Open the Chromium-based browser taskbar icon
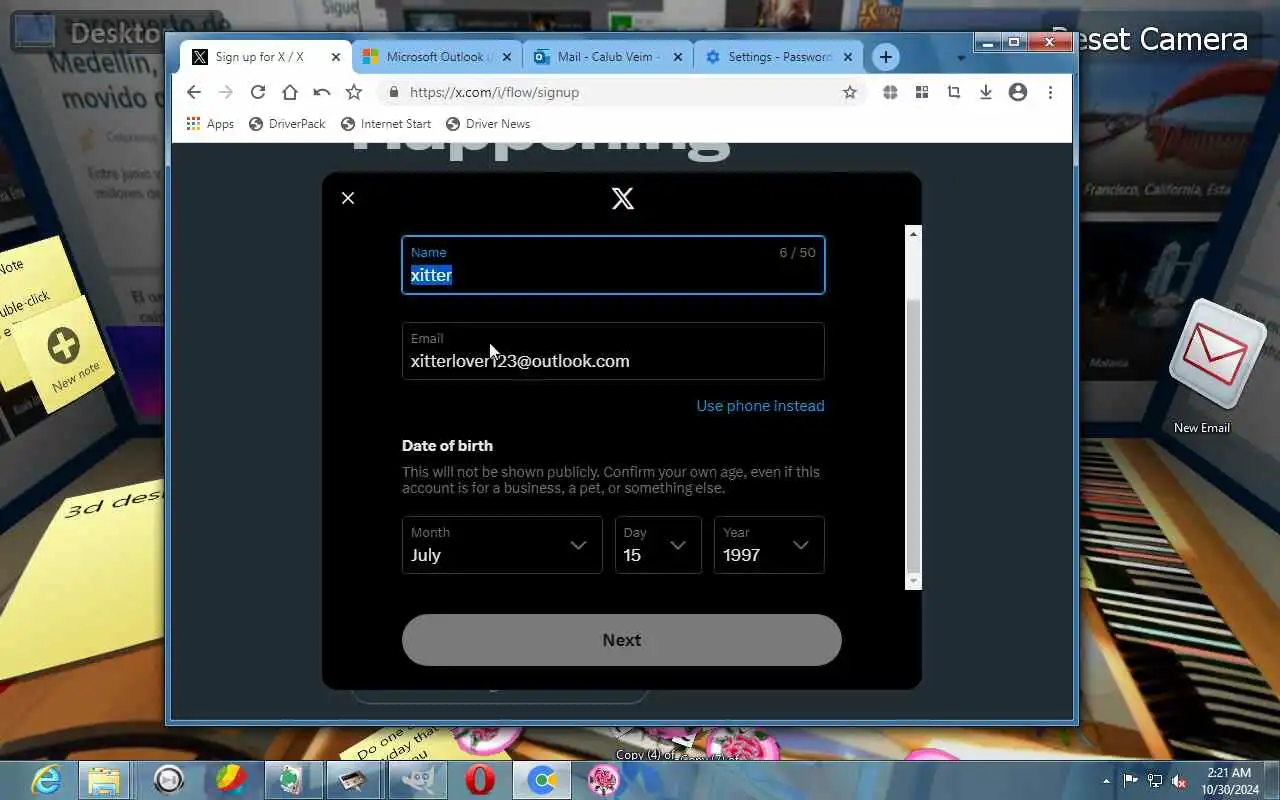Viewport: 1280px width, 800px height. pyautogui.click(x=542, y=780)
